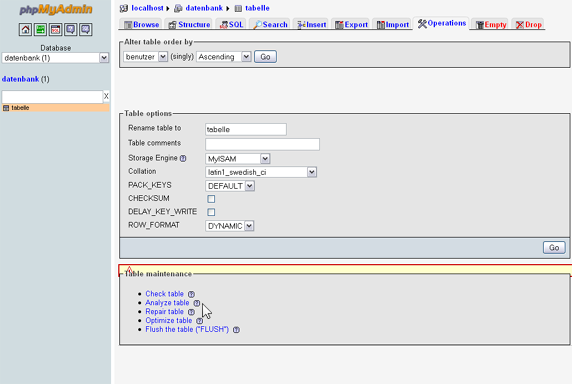Open the Import tab
This screenshot has height=384, width=572.
pyautogui.click(x=393, y=24)
